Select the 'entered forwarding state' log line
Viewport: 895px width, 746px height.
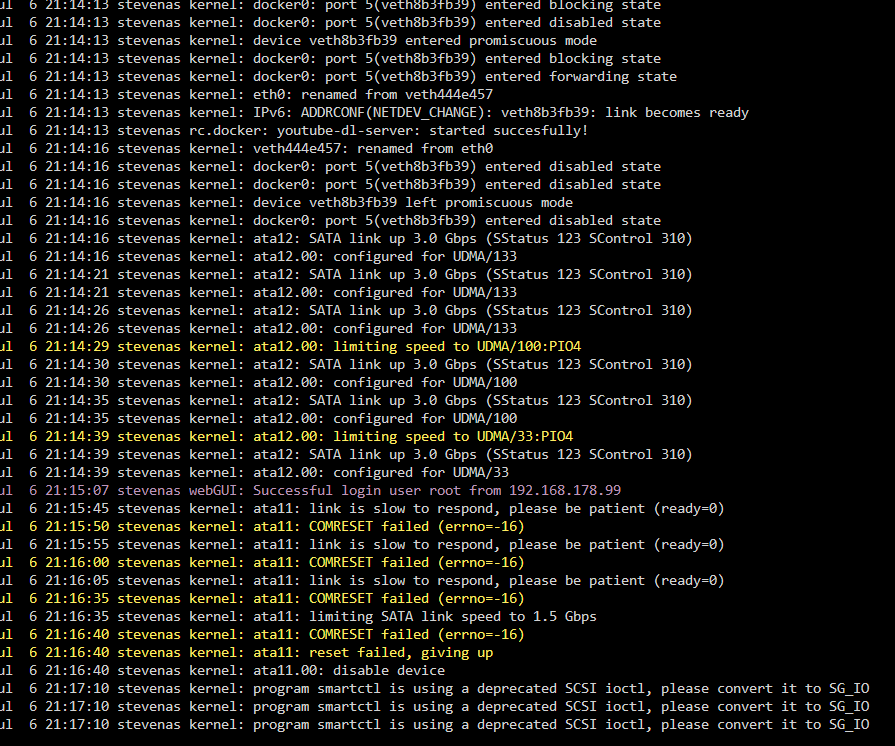(338, 76)
